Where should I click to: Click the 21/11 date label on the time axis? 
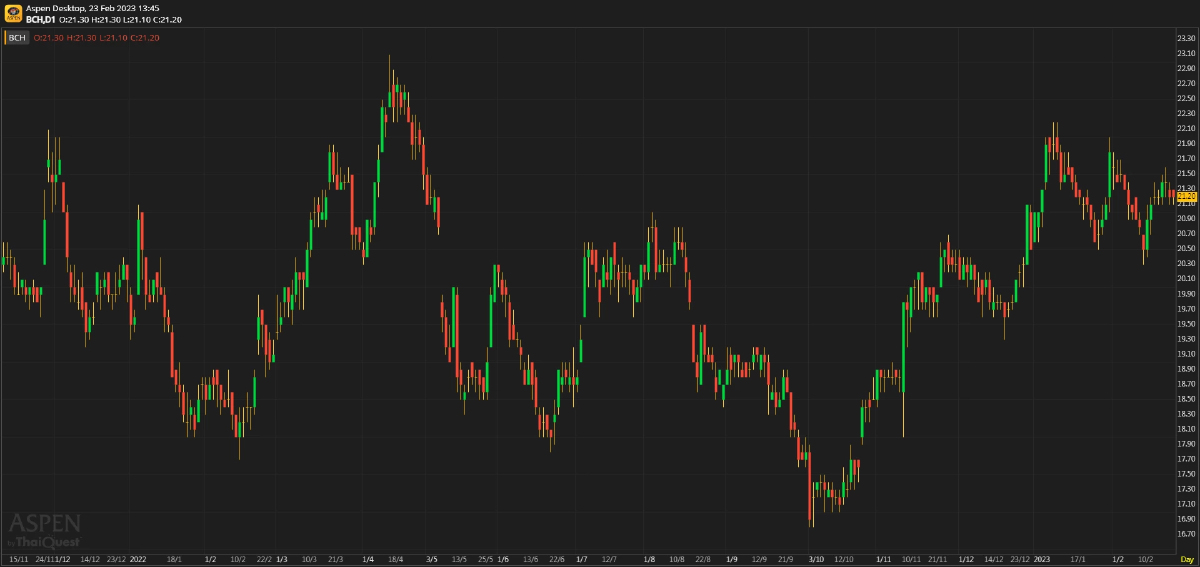[x=938, y=559]
